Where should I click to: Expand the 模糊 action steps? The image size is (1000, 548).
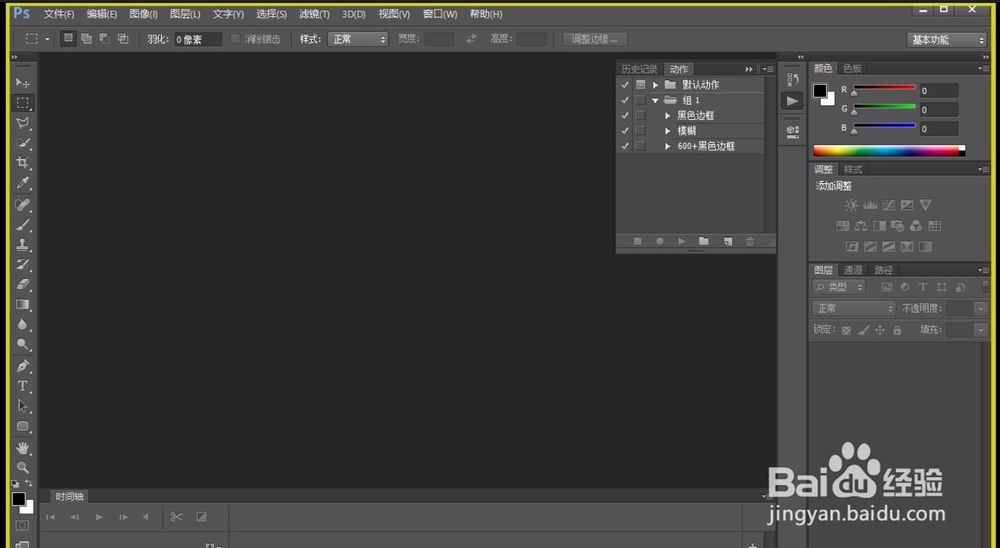click(667, 131)
